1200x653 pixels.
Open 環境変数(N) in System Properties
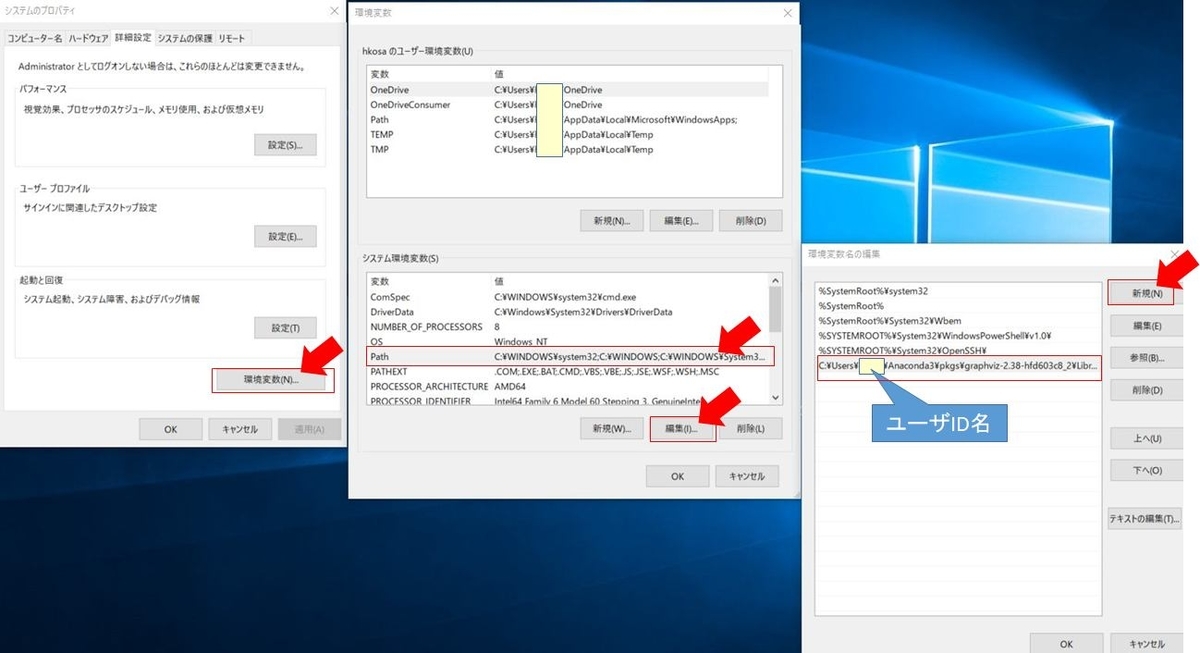pos(272,380)
